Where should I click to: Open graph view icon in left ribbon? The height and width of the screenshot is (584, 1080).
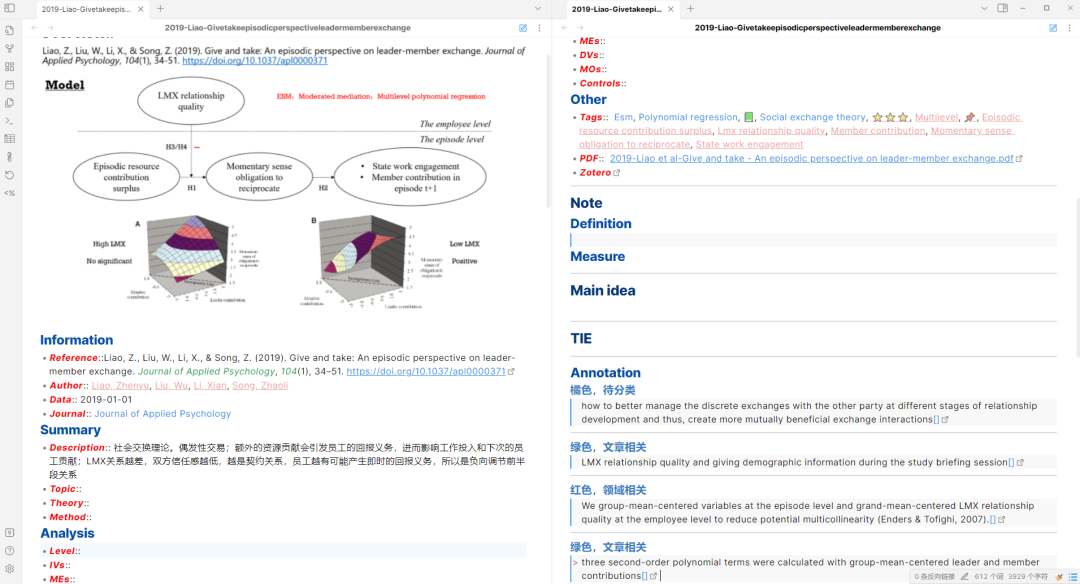(10, 48)
